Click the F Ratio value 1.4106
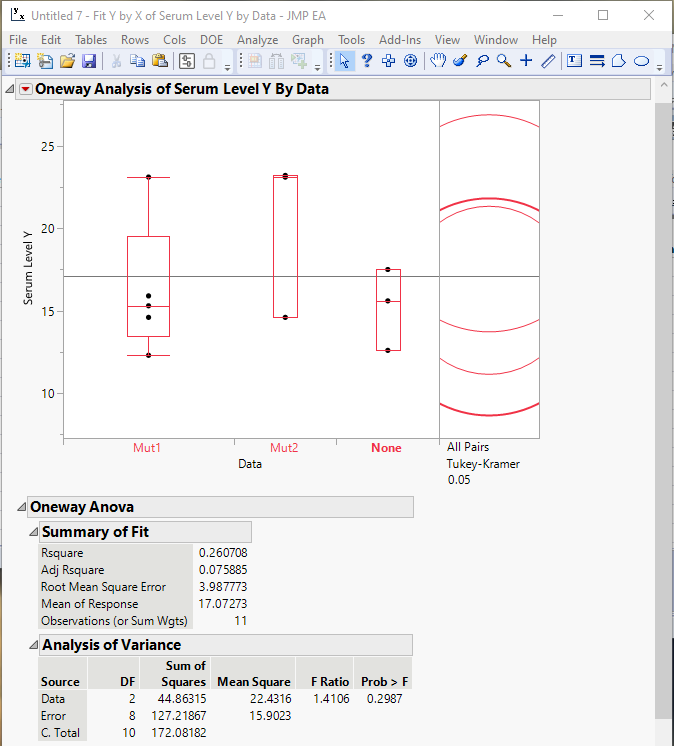Screen dimensions: 674x746 (331, 699)
